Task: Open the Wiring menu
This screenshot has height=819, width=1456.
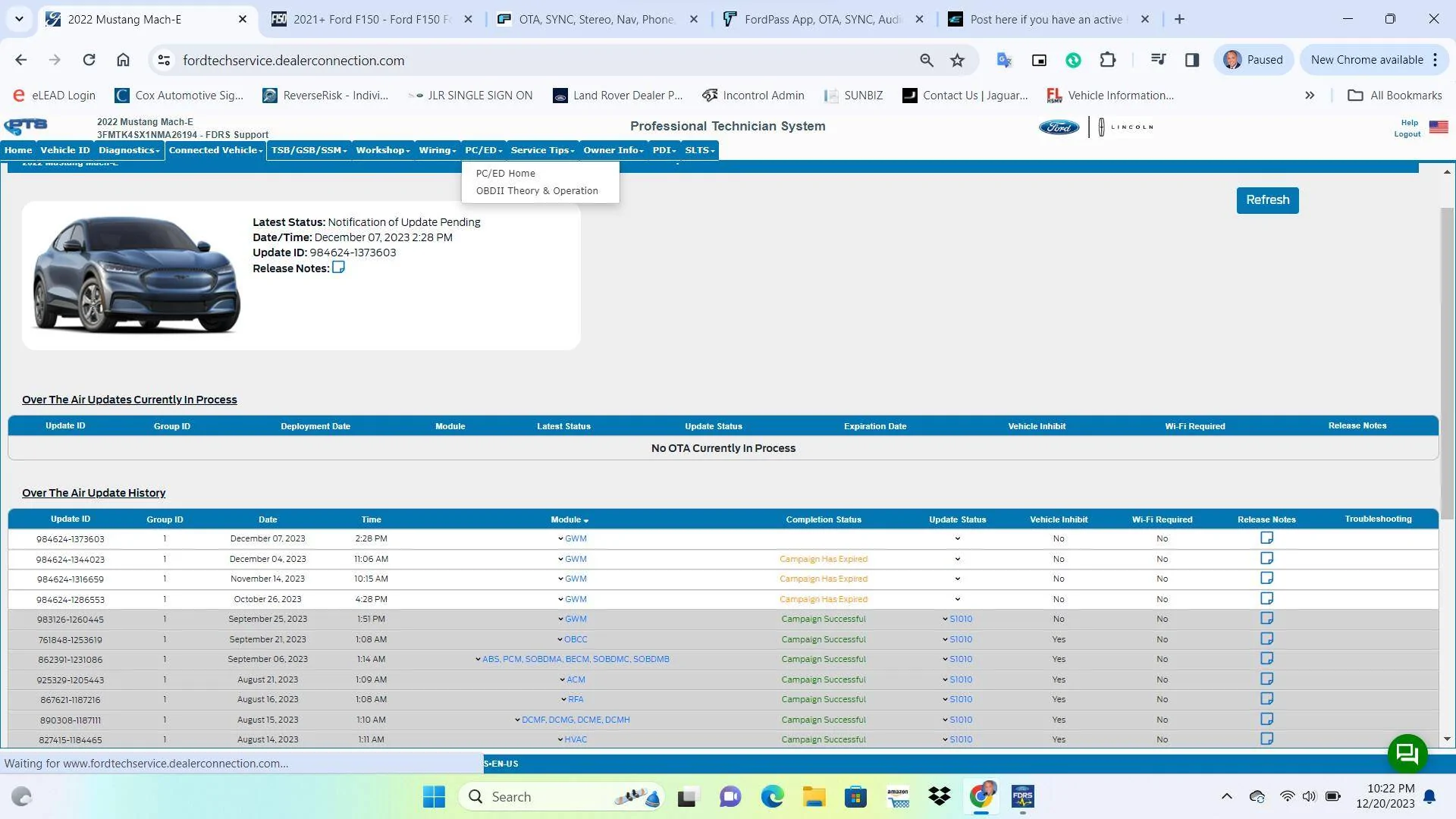Action: click(x=438, y=150)
